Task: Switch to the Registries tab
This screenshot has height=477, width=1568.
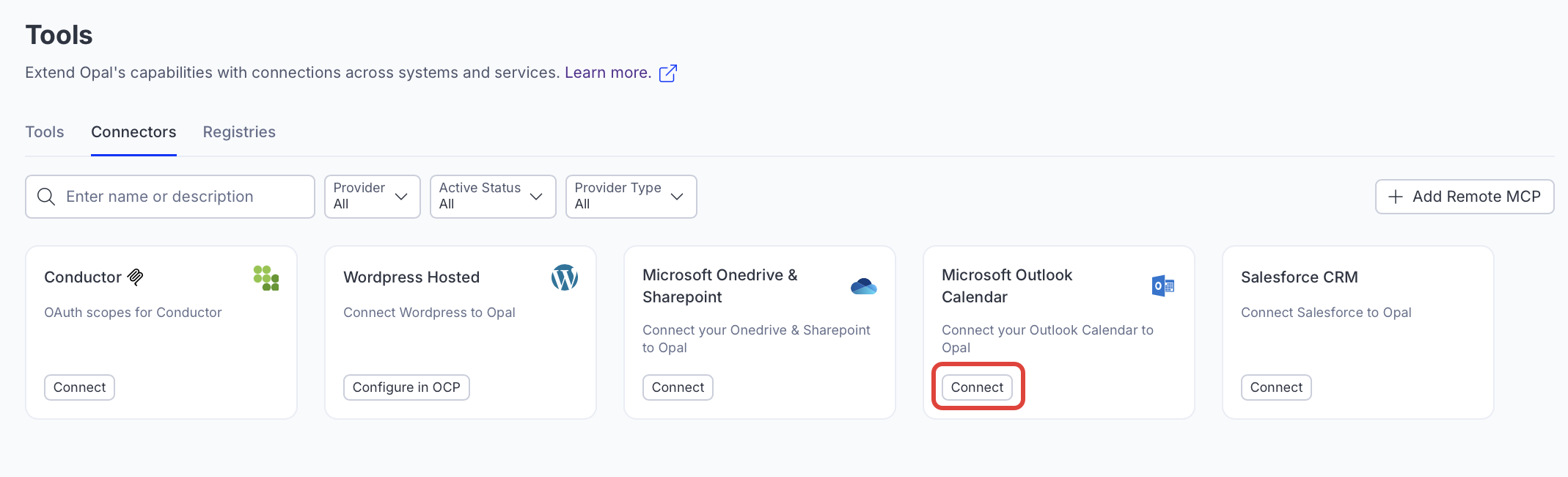Action: (x=239, y=132)
